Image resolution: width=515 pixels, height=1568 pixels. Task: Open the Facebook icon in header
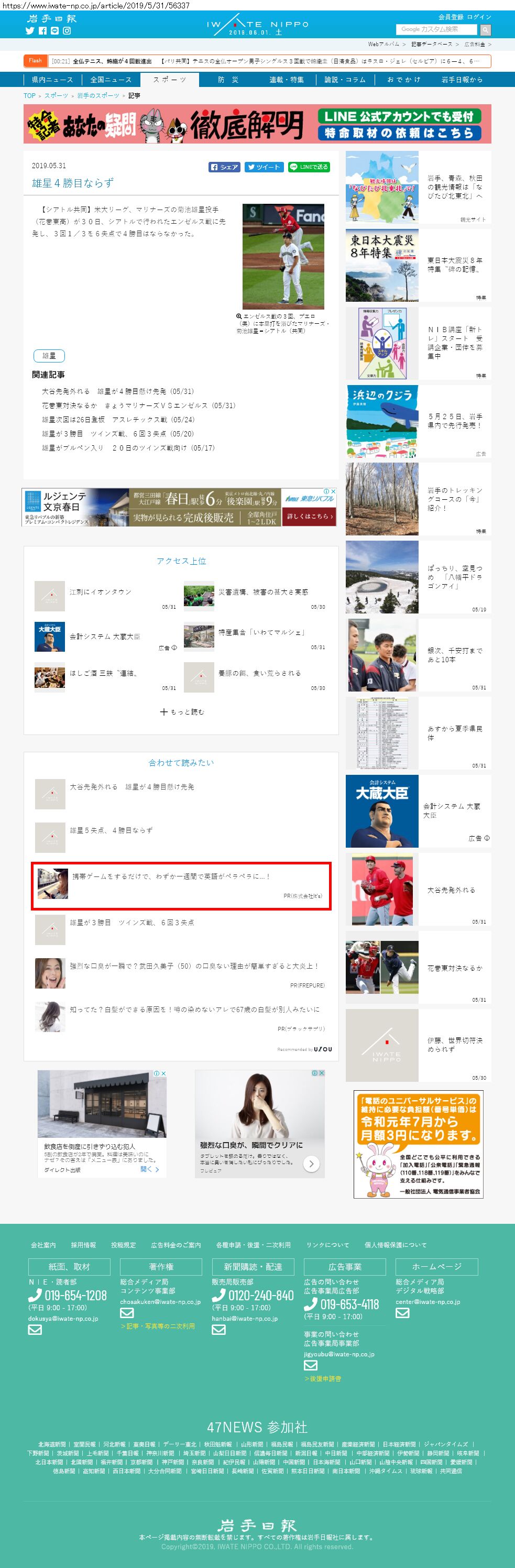point(42,30)
